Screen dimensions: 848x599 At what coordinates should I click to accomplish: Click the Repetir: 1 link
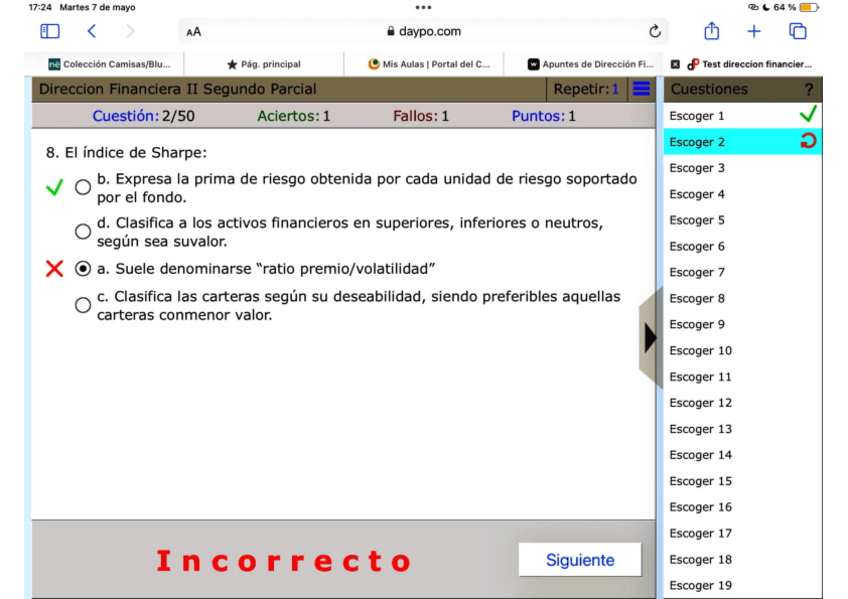[587, 89]
